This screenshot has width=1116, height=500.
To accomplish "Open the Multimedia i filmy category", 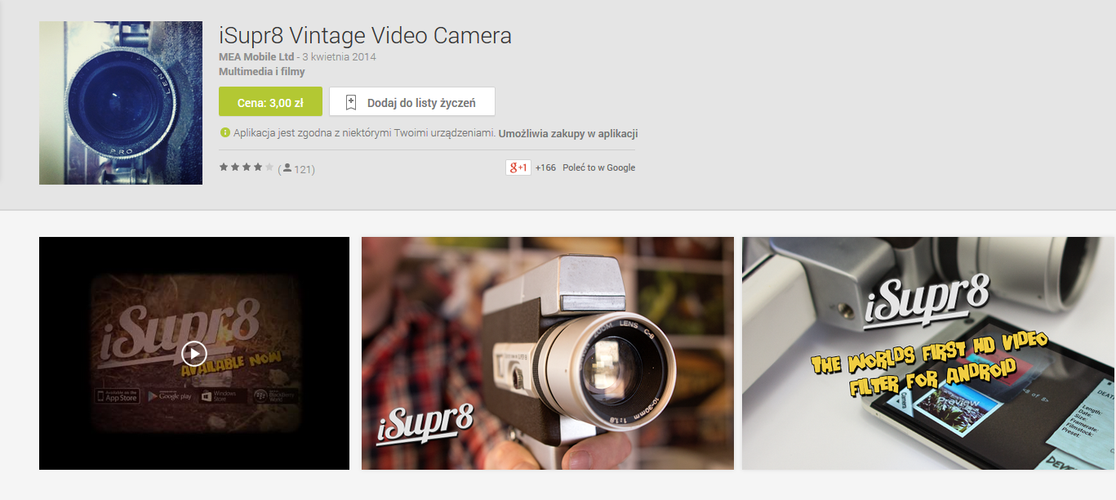I will pos(262,72).
